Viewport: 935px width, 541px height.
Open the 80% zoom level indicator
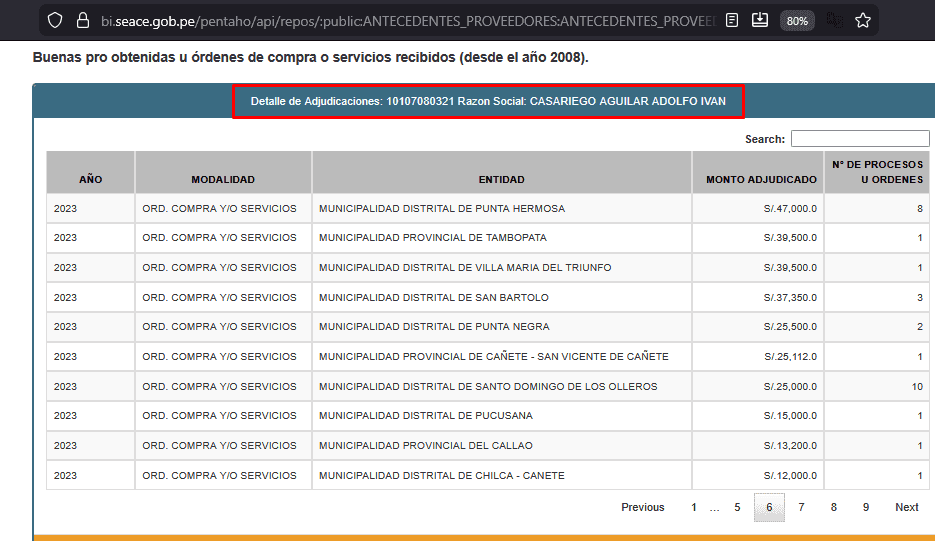pos(797,21)
